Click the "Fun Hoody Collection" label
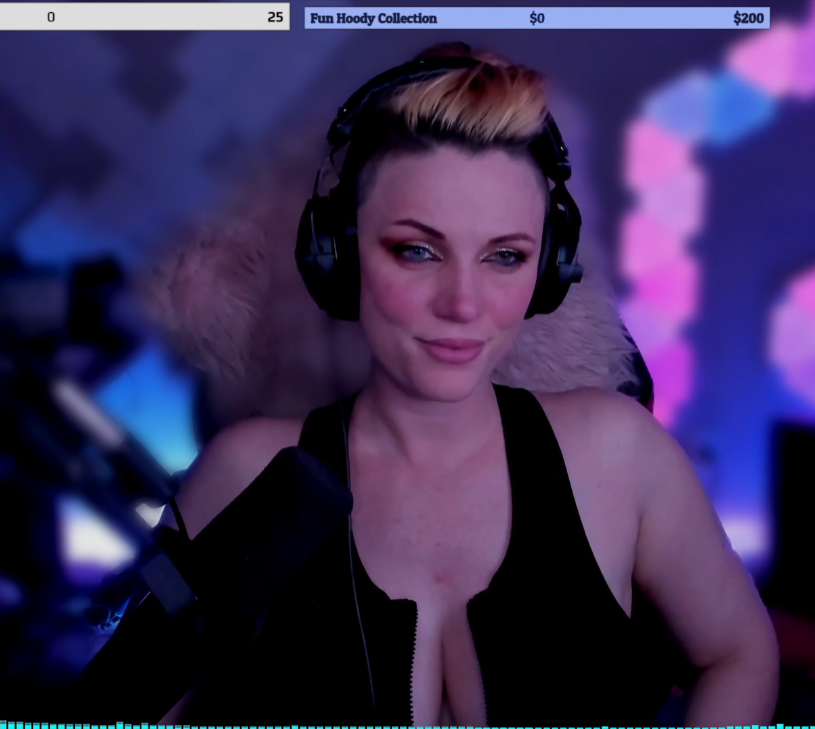The image size is (815, 729). (373, 18)
